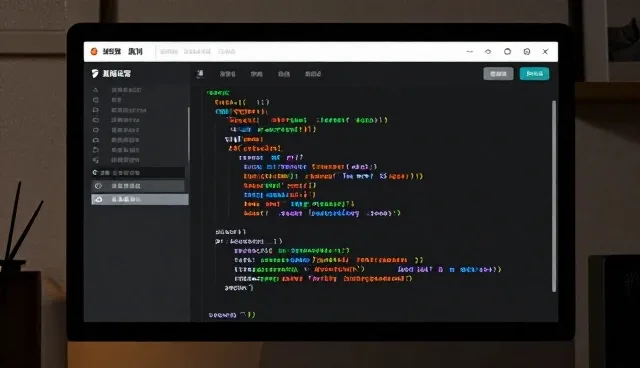Screen dimensions: 640x368
Task: Click the gray button beside the teal button
Action: 498,74
